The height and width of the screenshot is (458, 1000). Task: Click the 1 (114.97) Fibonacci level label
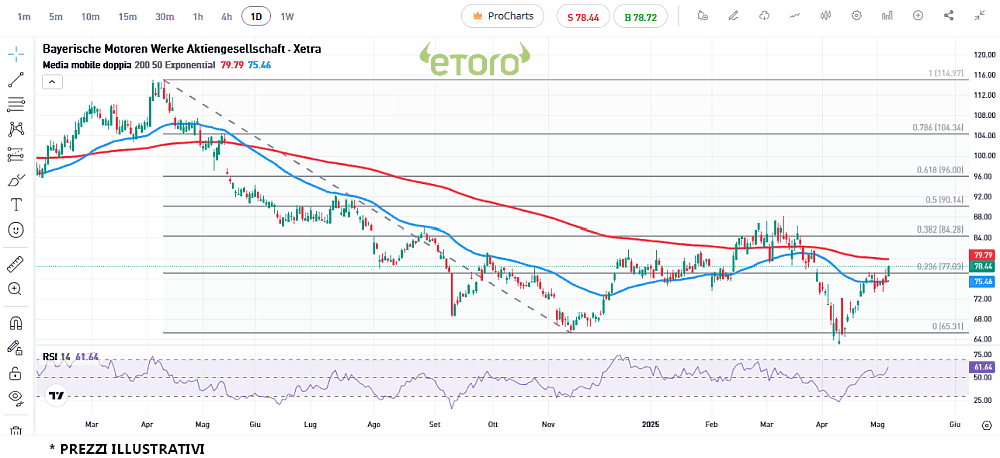pyautogui.click(x=946, y=74)
